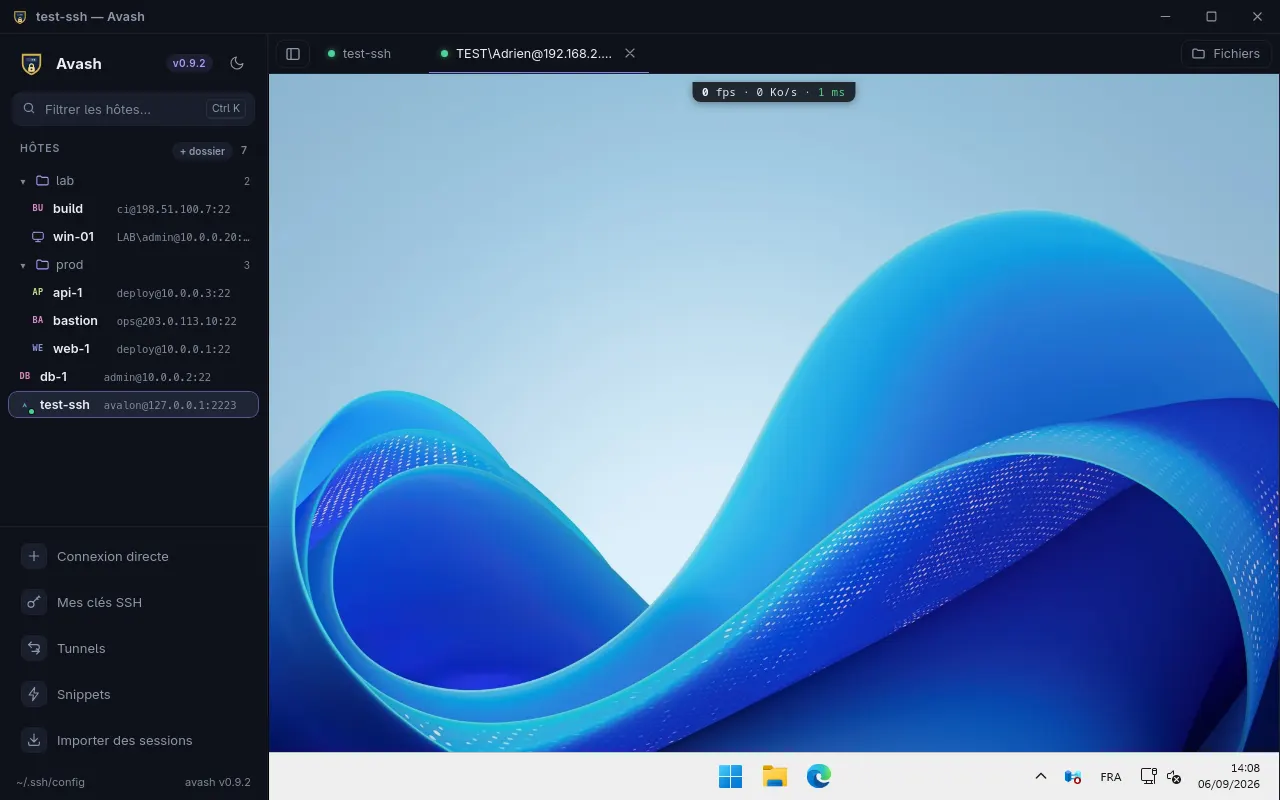Click the v0.9.2 version badge
Screen dimensions: 1280x800
pyautogui.click(x=189, y=63)
